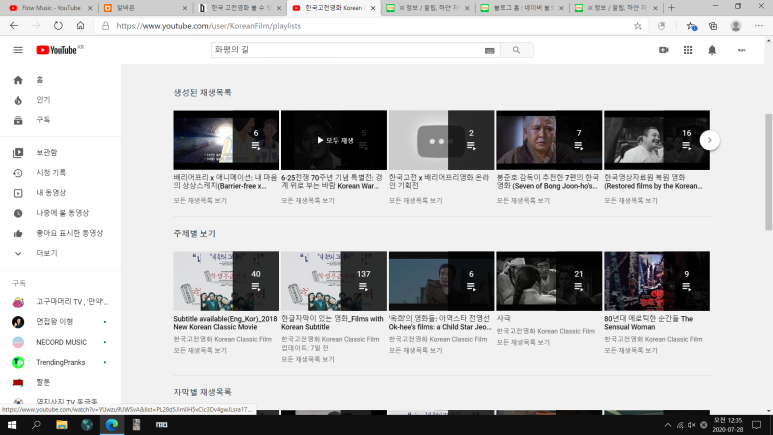Click the YouTube logo
This screenshot has width=773, height=435.
56,50
